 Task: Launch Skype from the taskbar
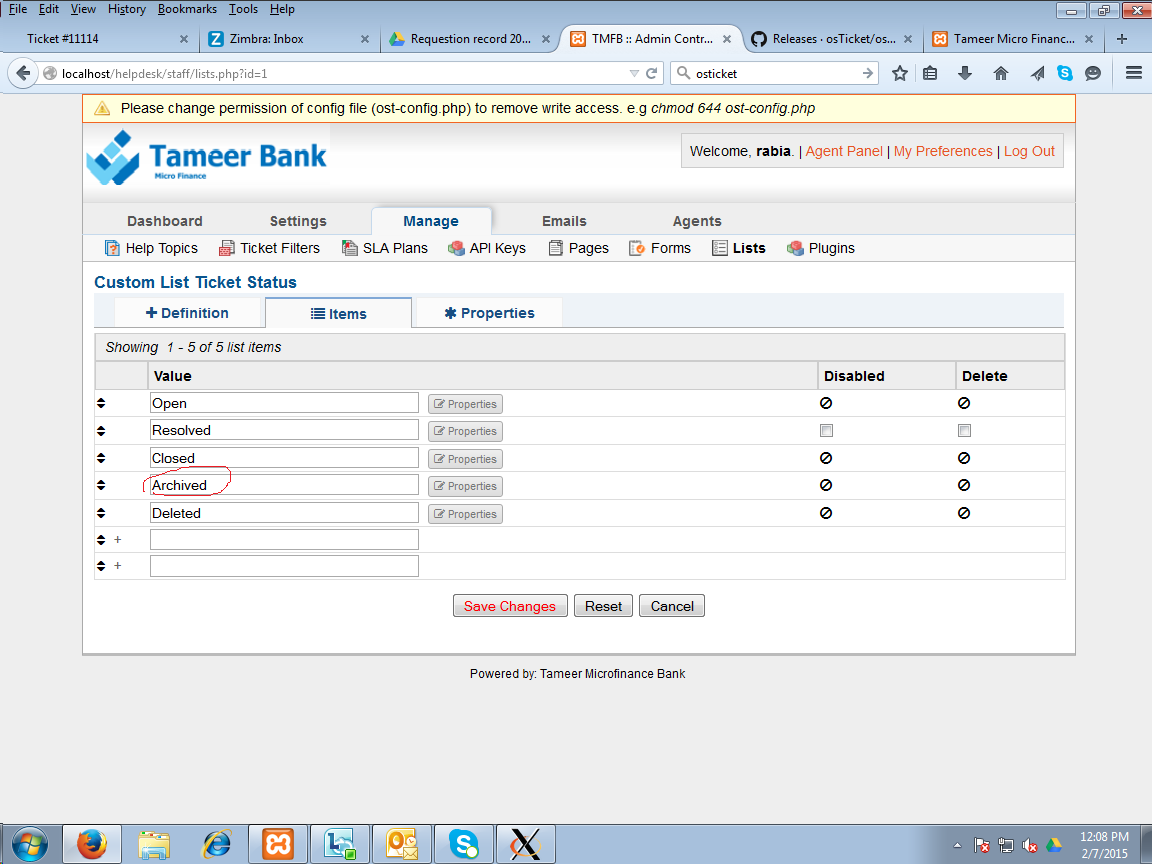(464, 845)
